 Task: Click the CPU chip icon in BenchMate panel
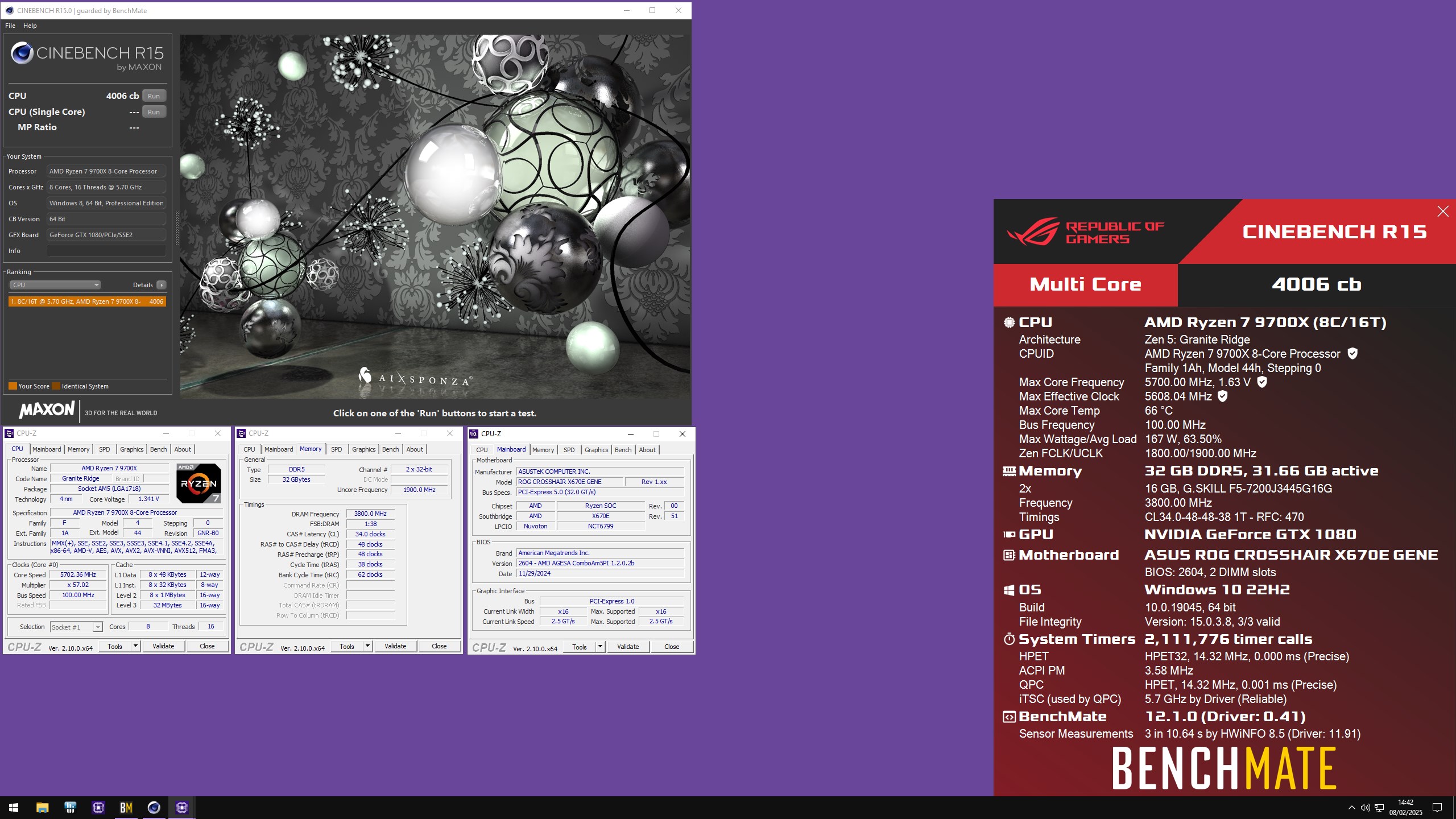pos(1009,322)
